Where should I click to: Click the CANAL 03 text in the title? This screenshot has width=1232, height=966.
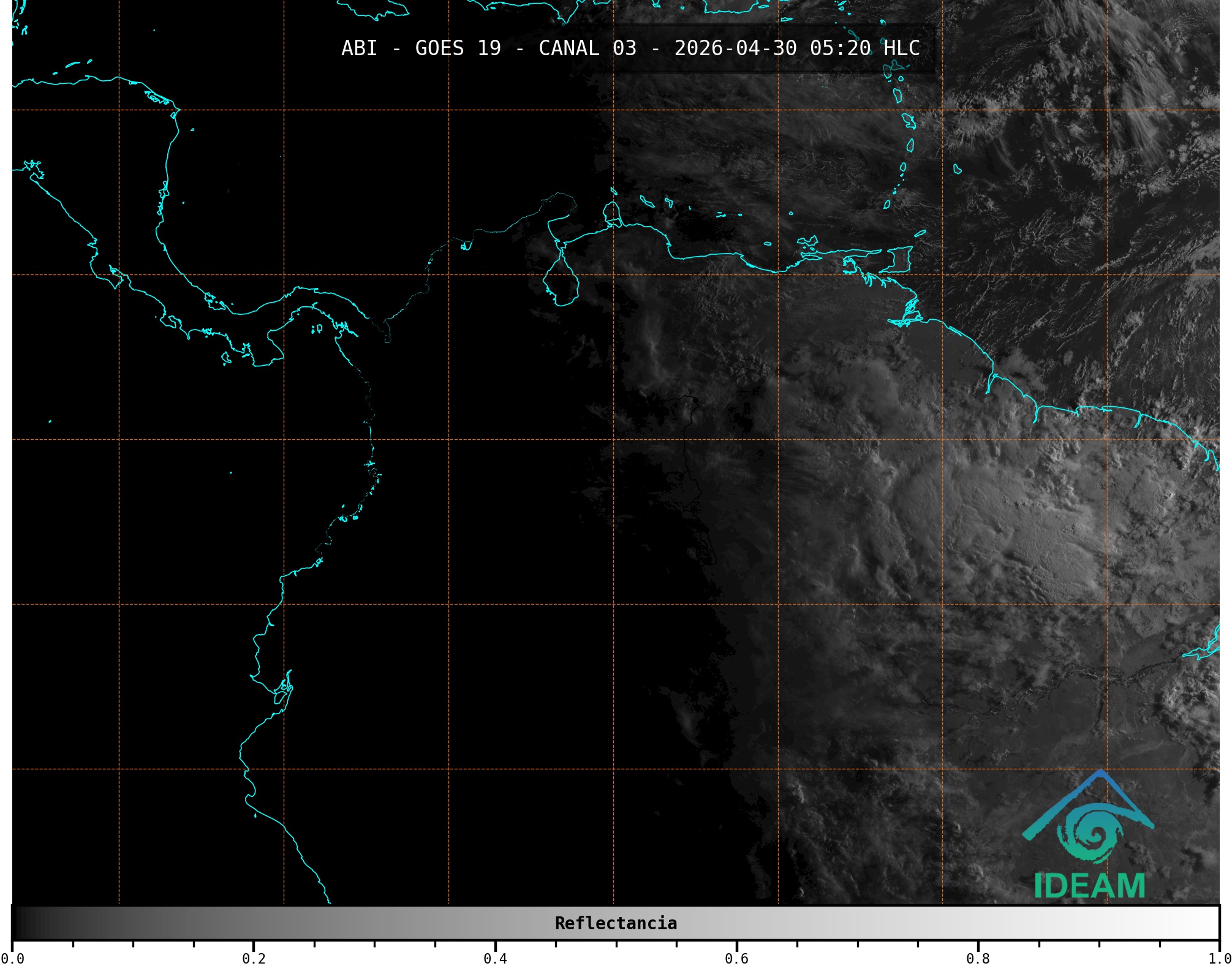tap(587, 48)
